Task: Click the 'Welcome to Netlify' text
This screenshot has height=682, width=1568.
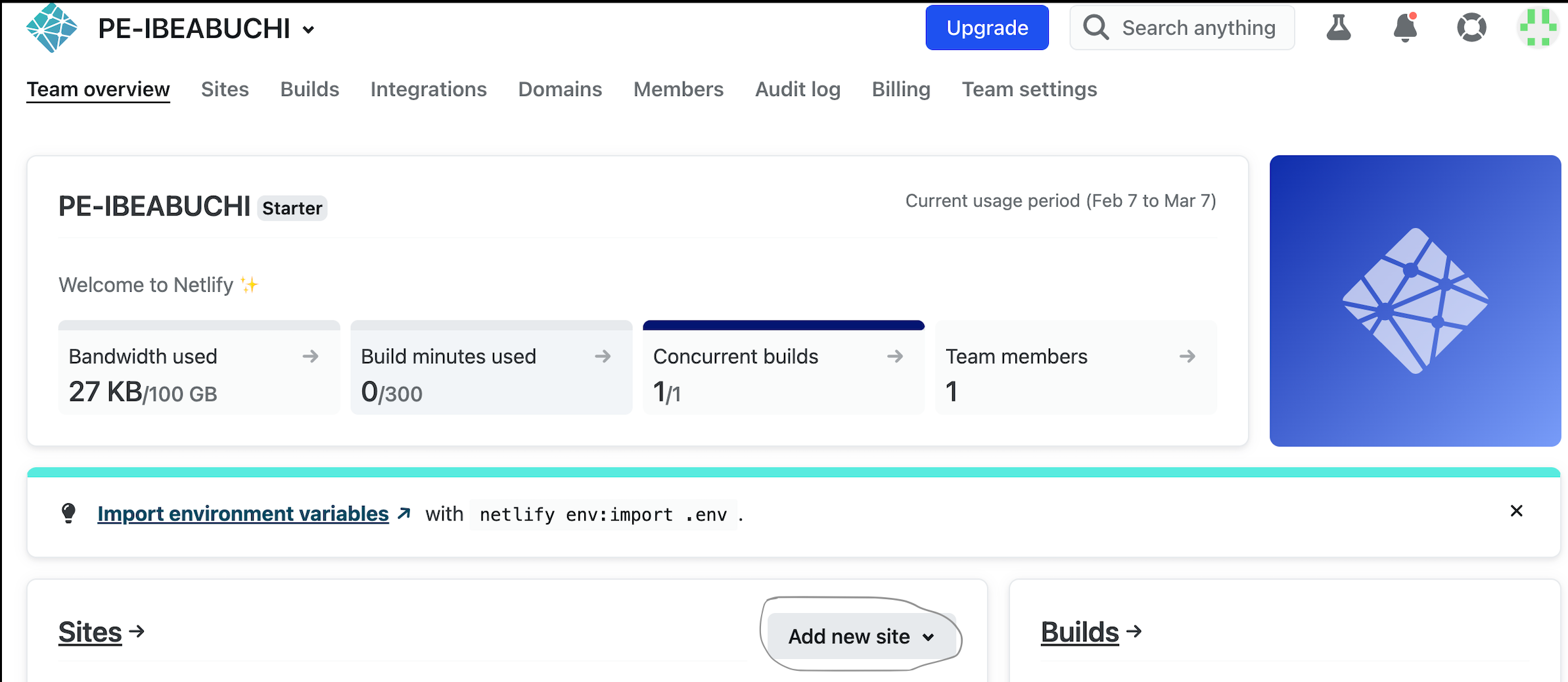Action: pyautogui.click(x=146, y=284)
